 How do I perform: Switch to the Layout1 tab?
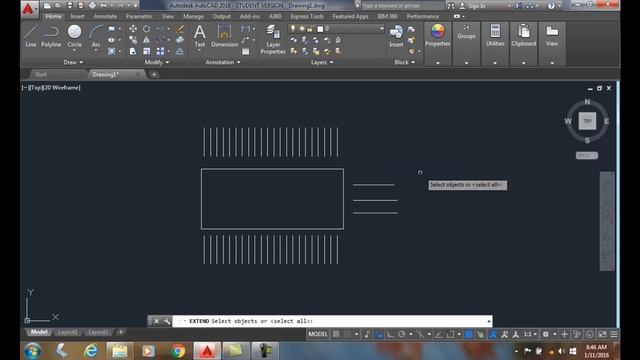click(x=67, y=332)
